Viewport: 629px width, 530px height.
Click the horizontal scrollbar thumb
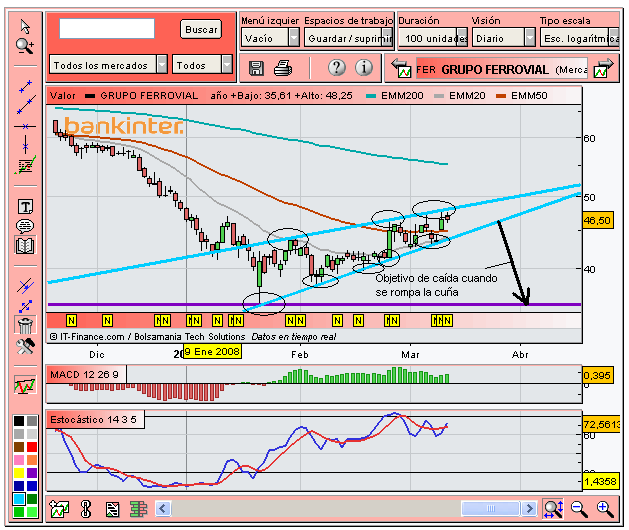(x=490, y=509)
